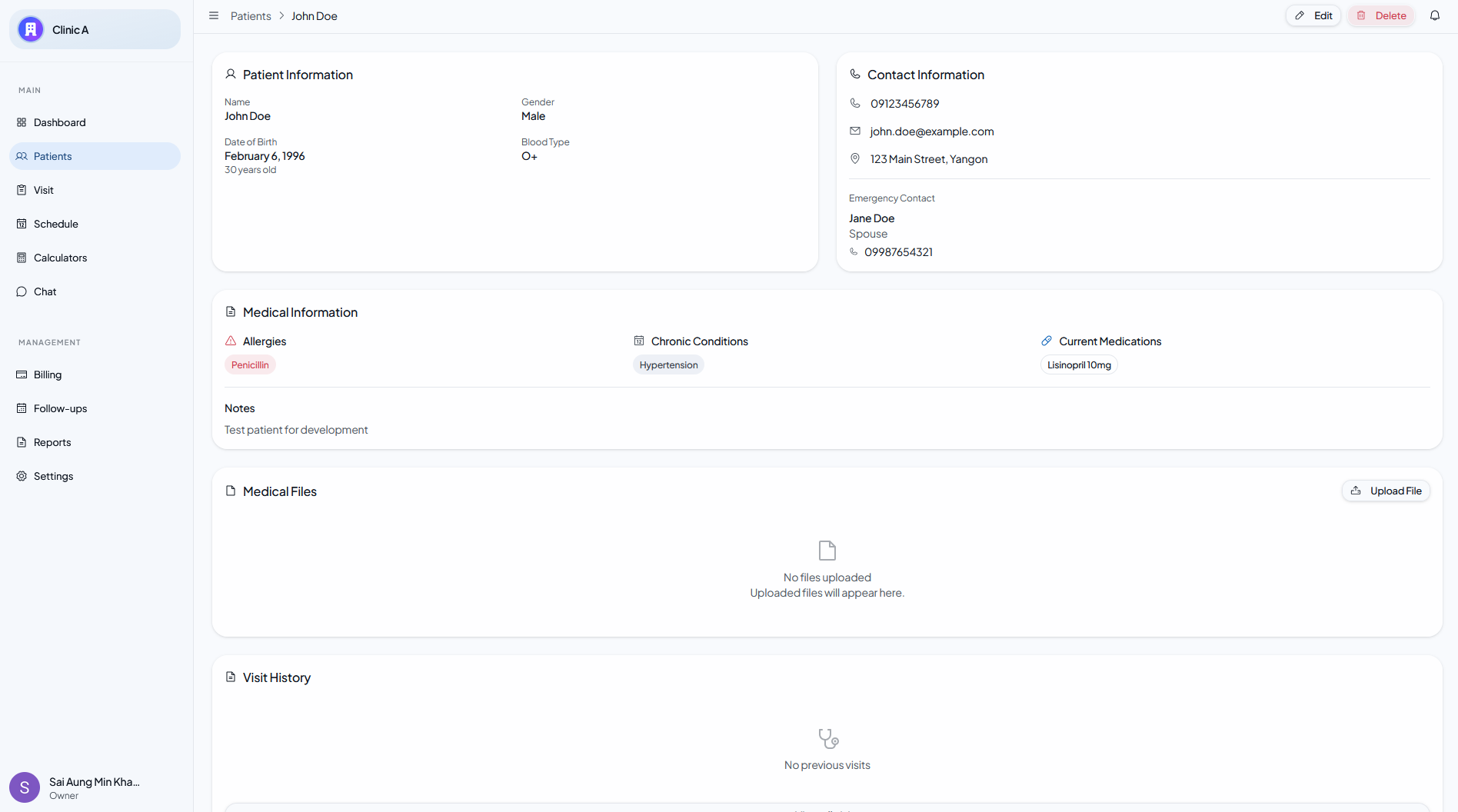1458x812 pixels.
Task: Click the Visit clipboard icon
Action: [x=22, y=190]
